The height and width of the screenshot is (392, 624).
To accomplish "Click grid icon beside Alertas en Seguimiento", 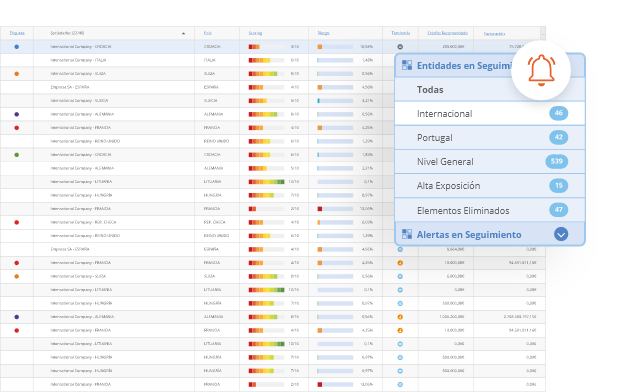I will coord(407,234).
